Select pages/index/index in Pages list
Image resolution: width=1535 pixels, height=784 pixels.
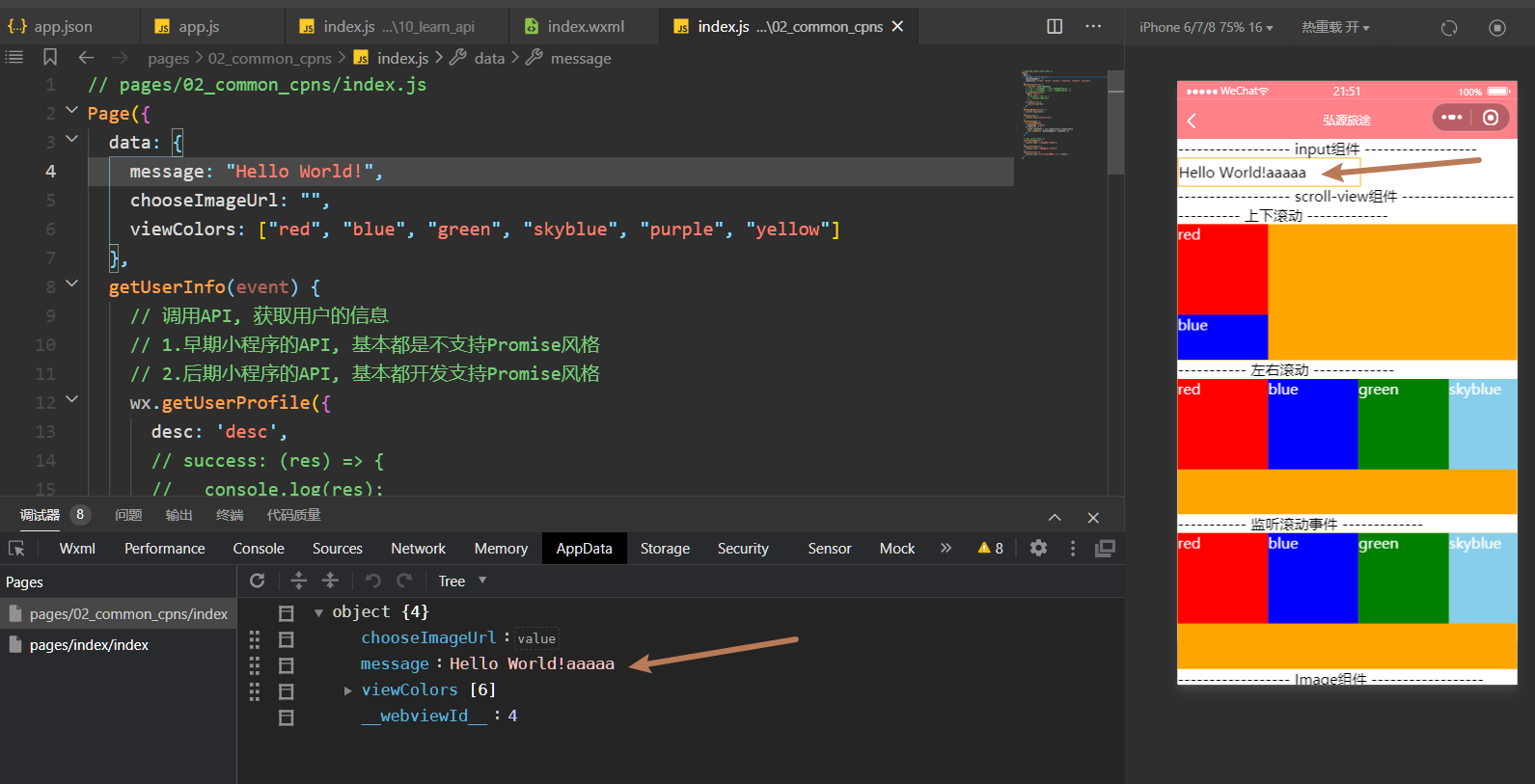(89, 644)
